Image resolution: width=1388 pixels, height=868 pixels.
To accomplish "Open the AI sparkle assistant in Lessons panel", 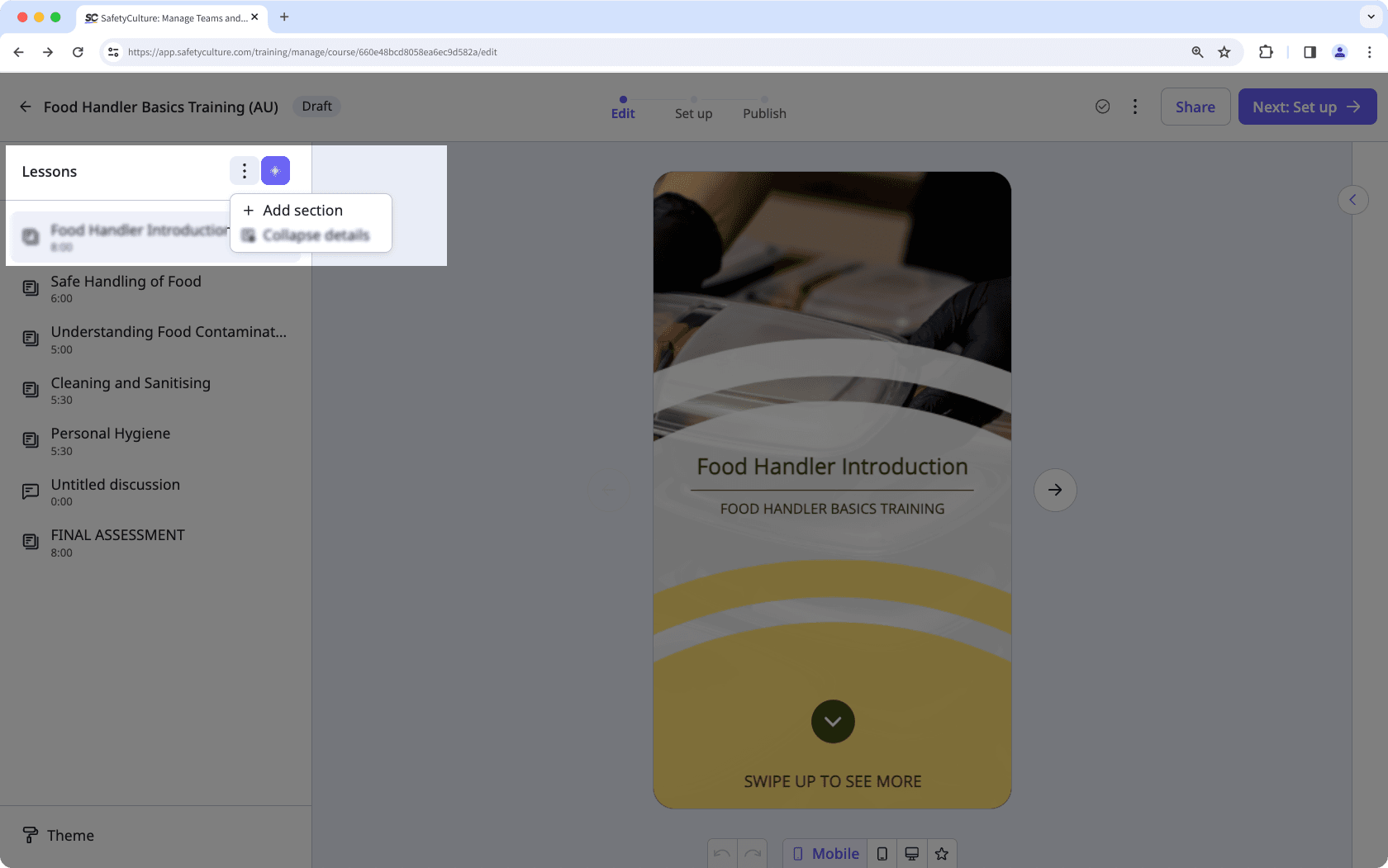I will tap(275, 170).
